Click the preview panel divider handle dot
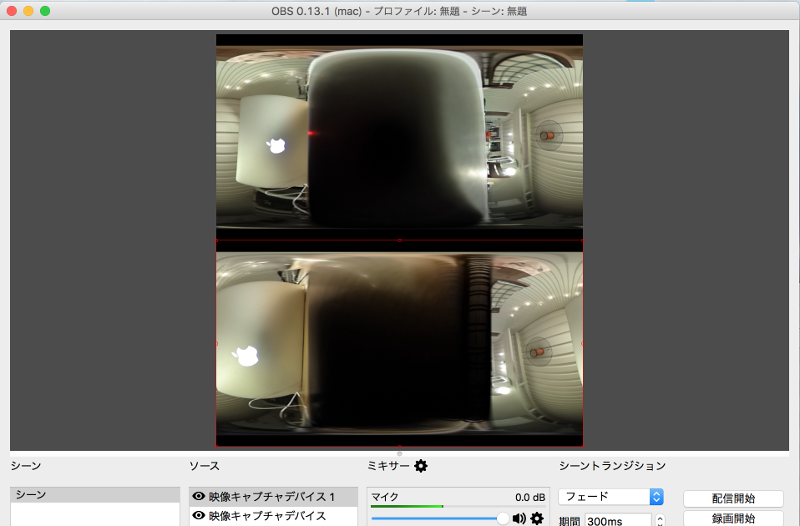The image size is (800, 526). (x=399, y=454)
